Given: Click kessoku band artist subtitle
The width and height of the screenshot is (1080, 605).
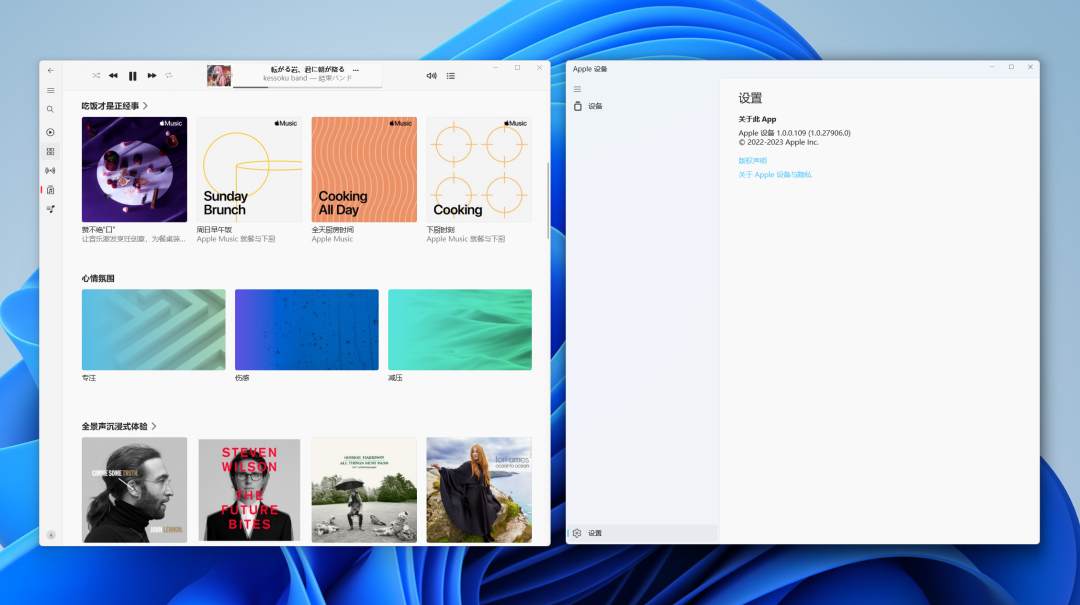Looking at the screenshot, I should (x=307, y=79).
